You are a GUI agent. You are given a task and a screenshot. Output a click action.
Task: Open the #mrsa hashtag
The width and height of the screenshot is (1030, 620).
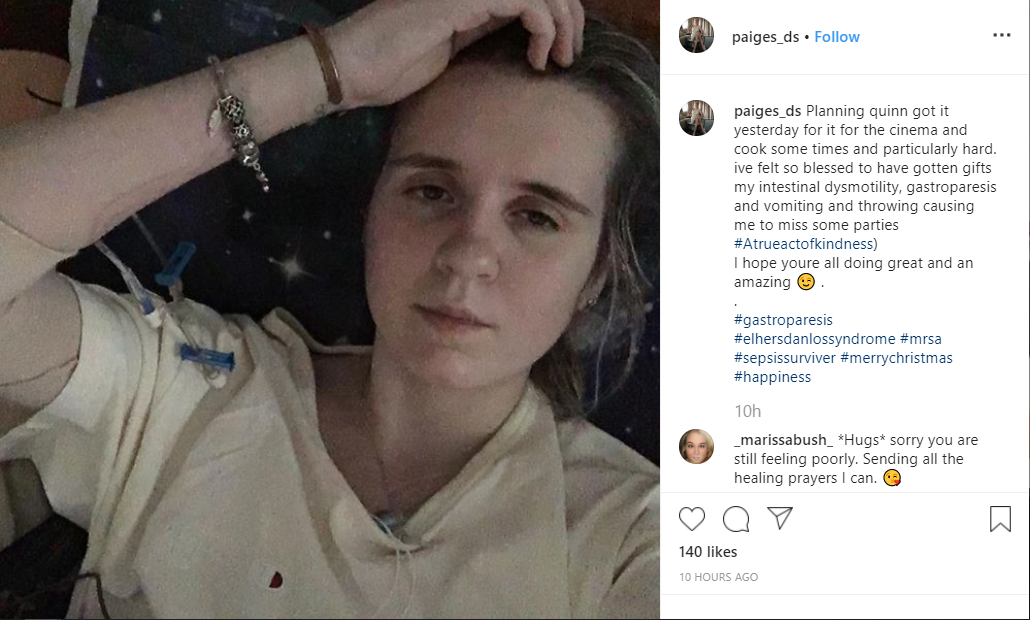920,339
